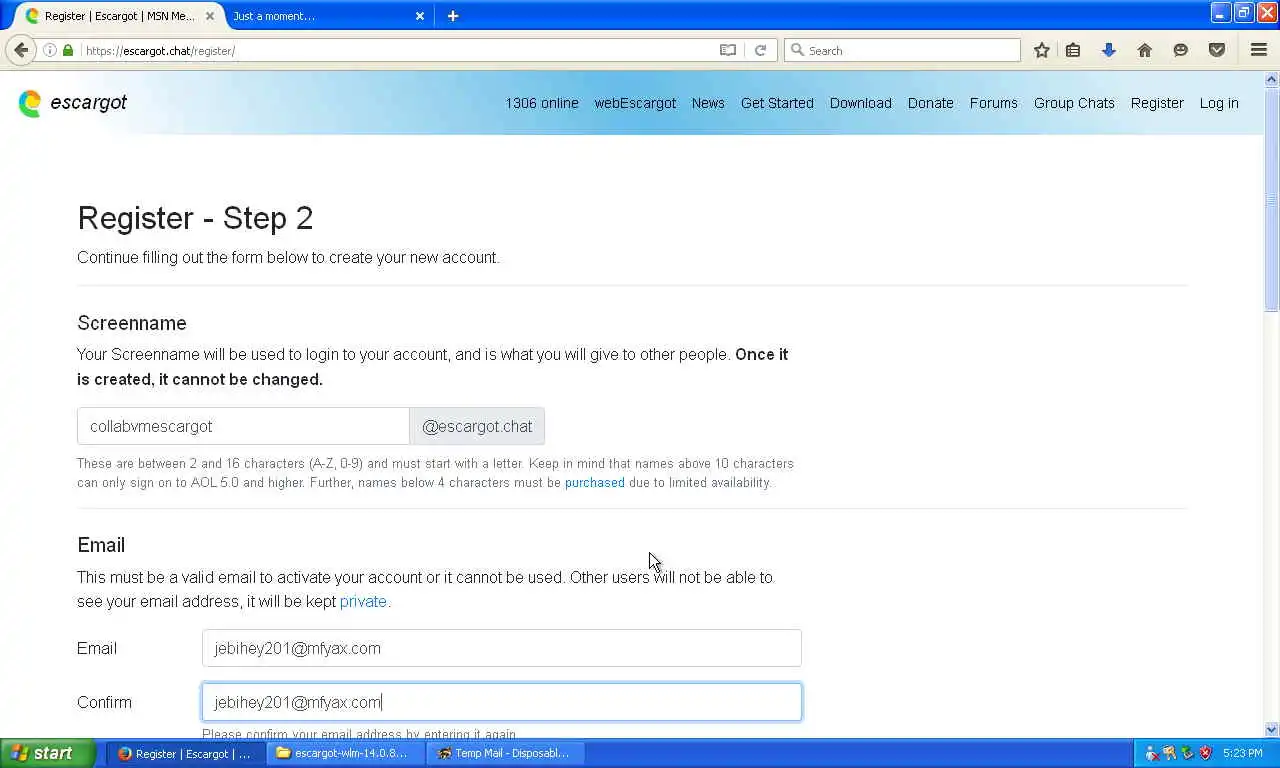This screenshot has height=768, width=1280.
Task: Open escargot-wlm-14.0.8 folder taskbar item
Action: click(x=346, y=753)
